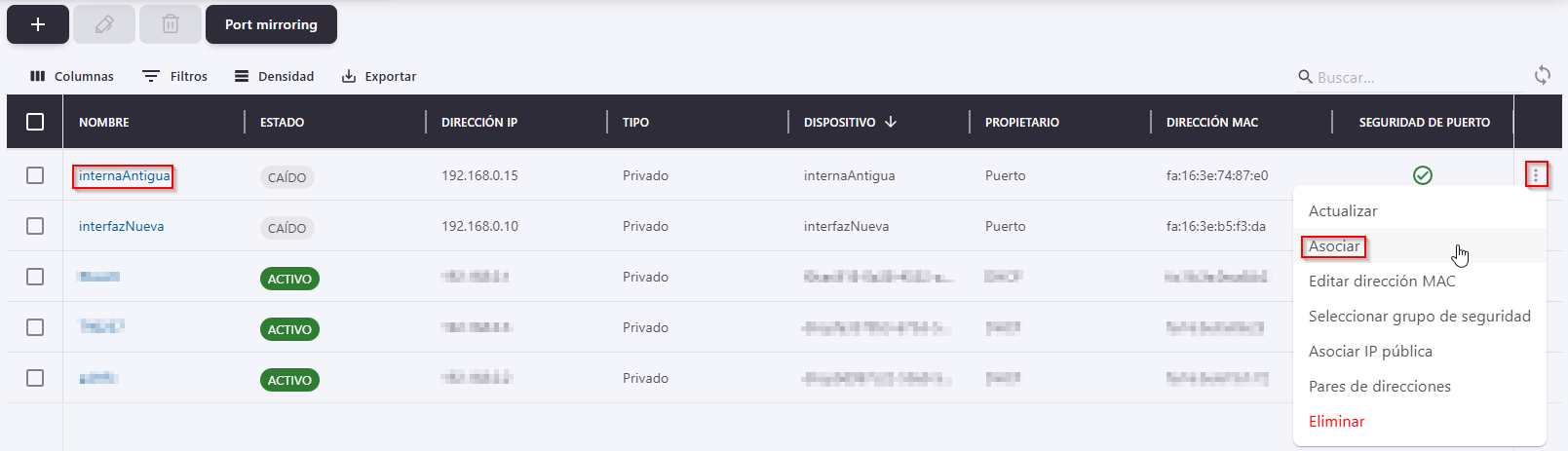Image resolution: width=1568 pixels, height=451 pixels.
Task: Sort by the Dispositivo column arrow
Action: [x=891, y=122]
